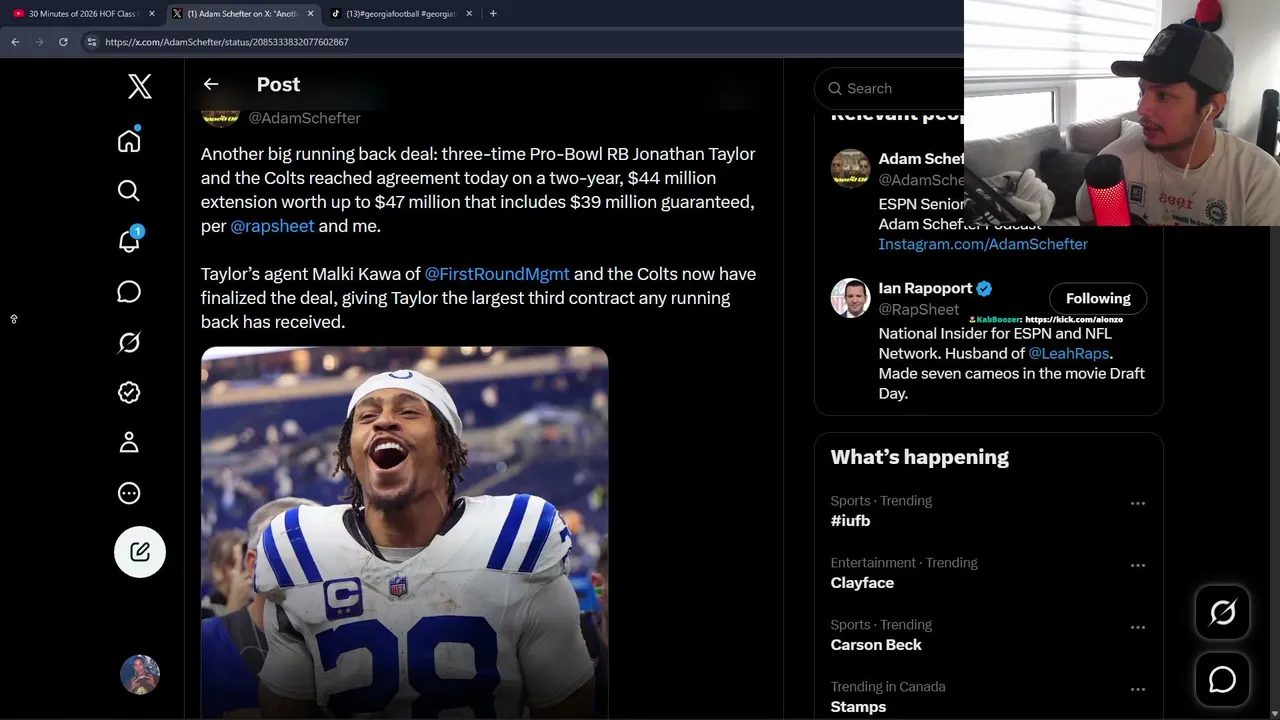Close the TikTok #georgiafootball tab
The image size is (1280, 720).
(x=469, y=14)
